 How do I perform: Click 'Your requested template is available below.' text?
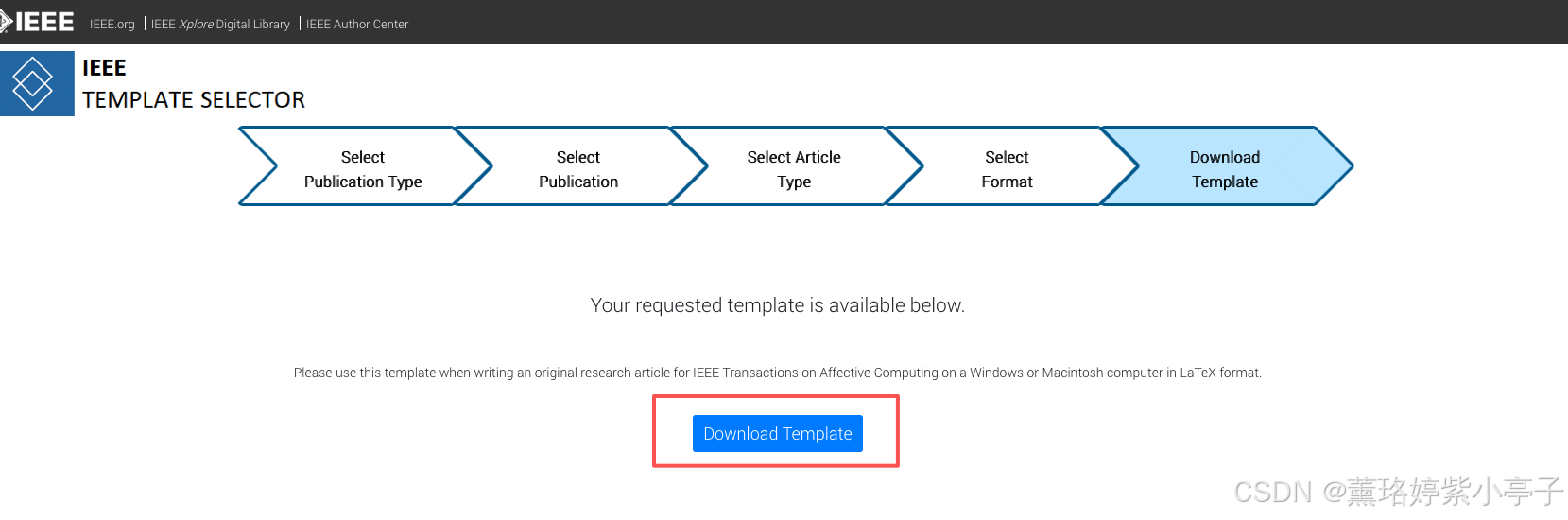tap(778, 305)
